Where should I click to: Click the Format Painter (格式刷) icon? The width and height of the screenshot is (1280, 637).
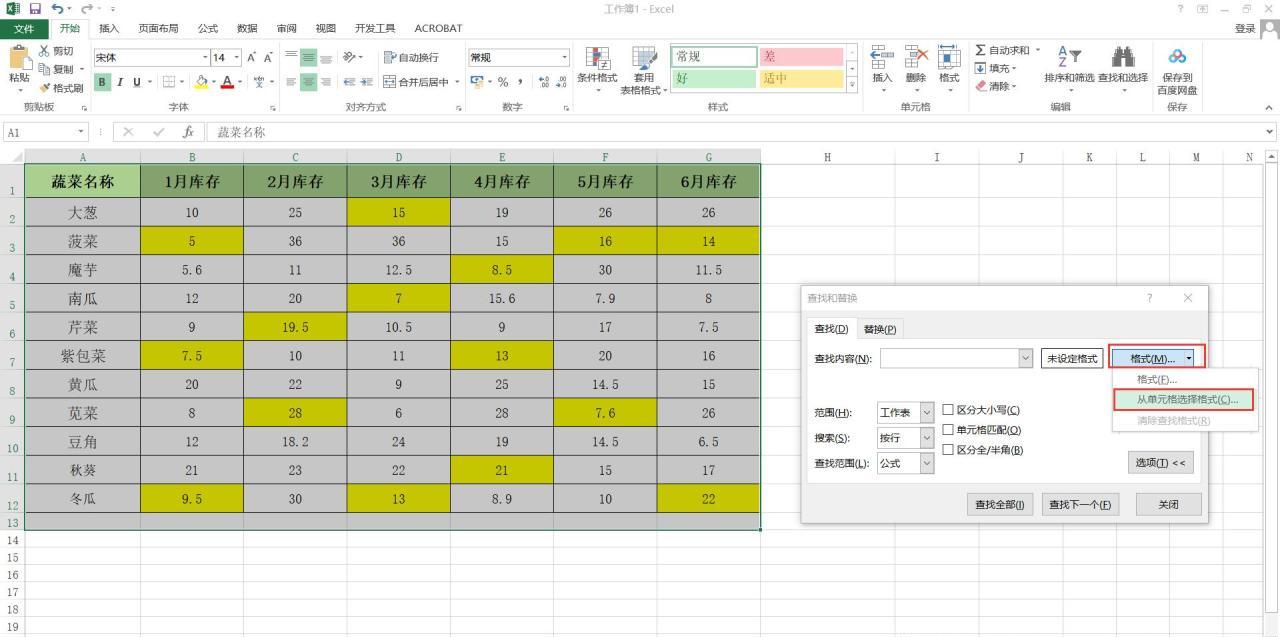tap(44, 89)
